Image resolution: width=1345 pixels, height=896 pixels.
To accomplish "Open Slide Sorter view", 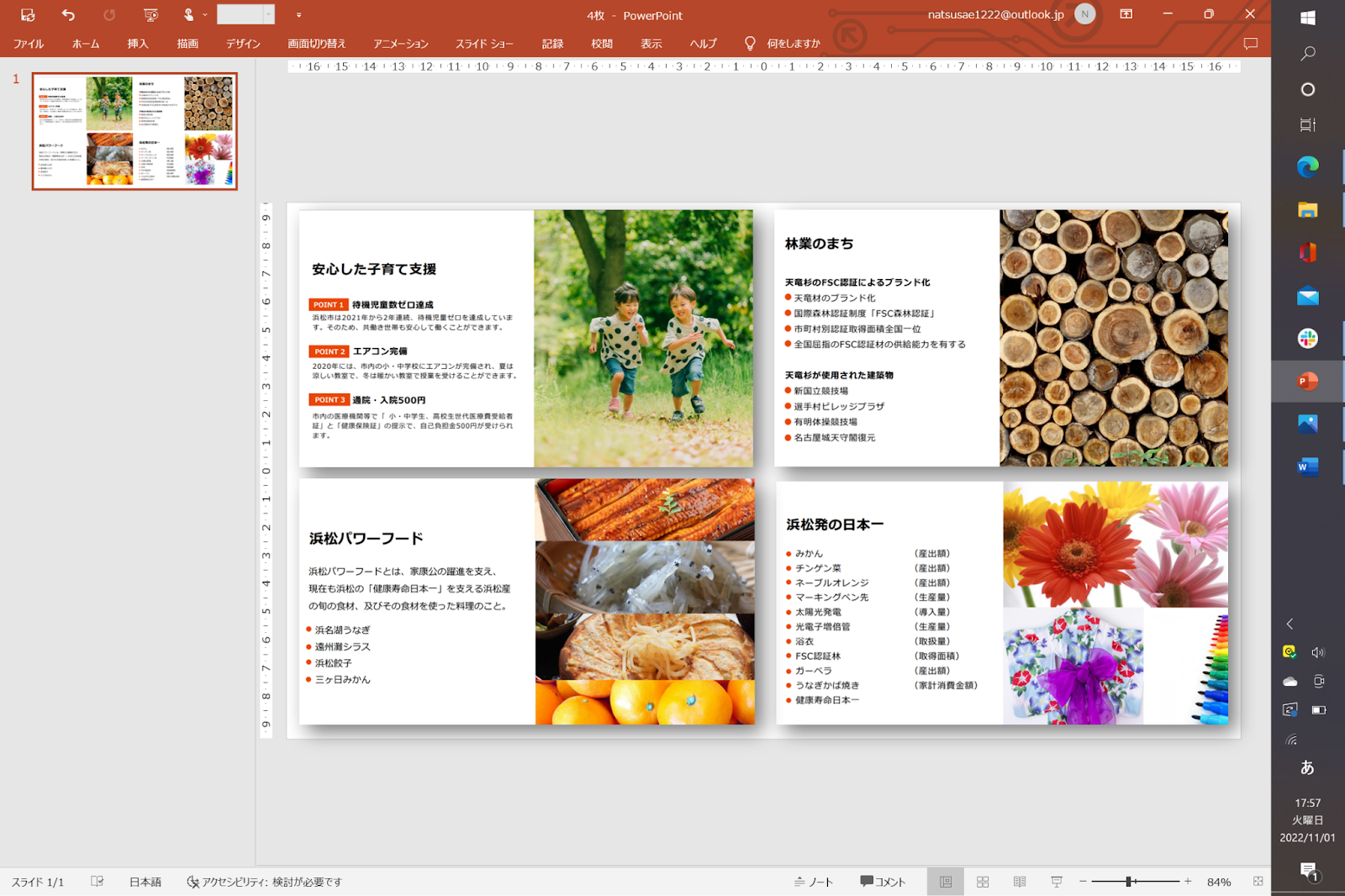I will click(983, 882).
